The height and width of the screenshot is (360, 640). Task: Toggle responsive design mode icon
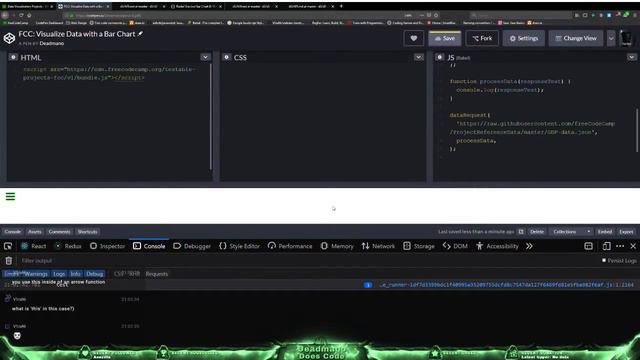coord(606,246)
